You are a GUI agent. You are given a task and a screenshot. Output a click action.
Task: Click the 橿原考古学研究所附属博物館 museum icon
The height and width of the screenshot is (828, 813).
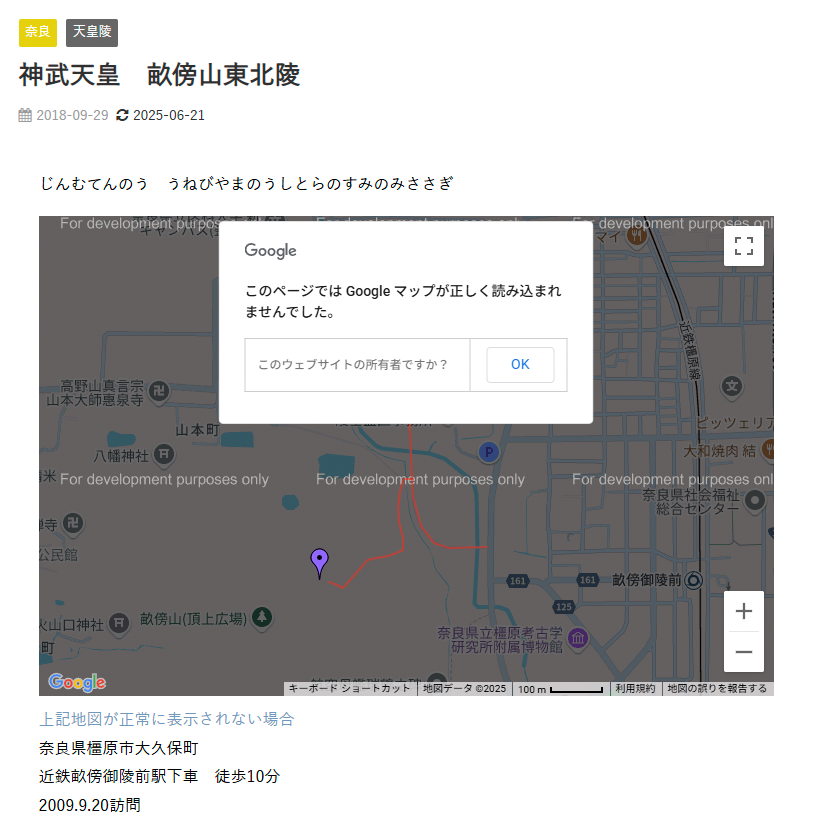[x=578, y=639]
